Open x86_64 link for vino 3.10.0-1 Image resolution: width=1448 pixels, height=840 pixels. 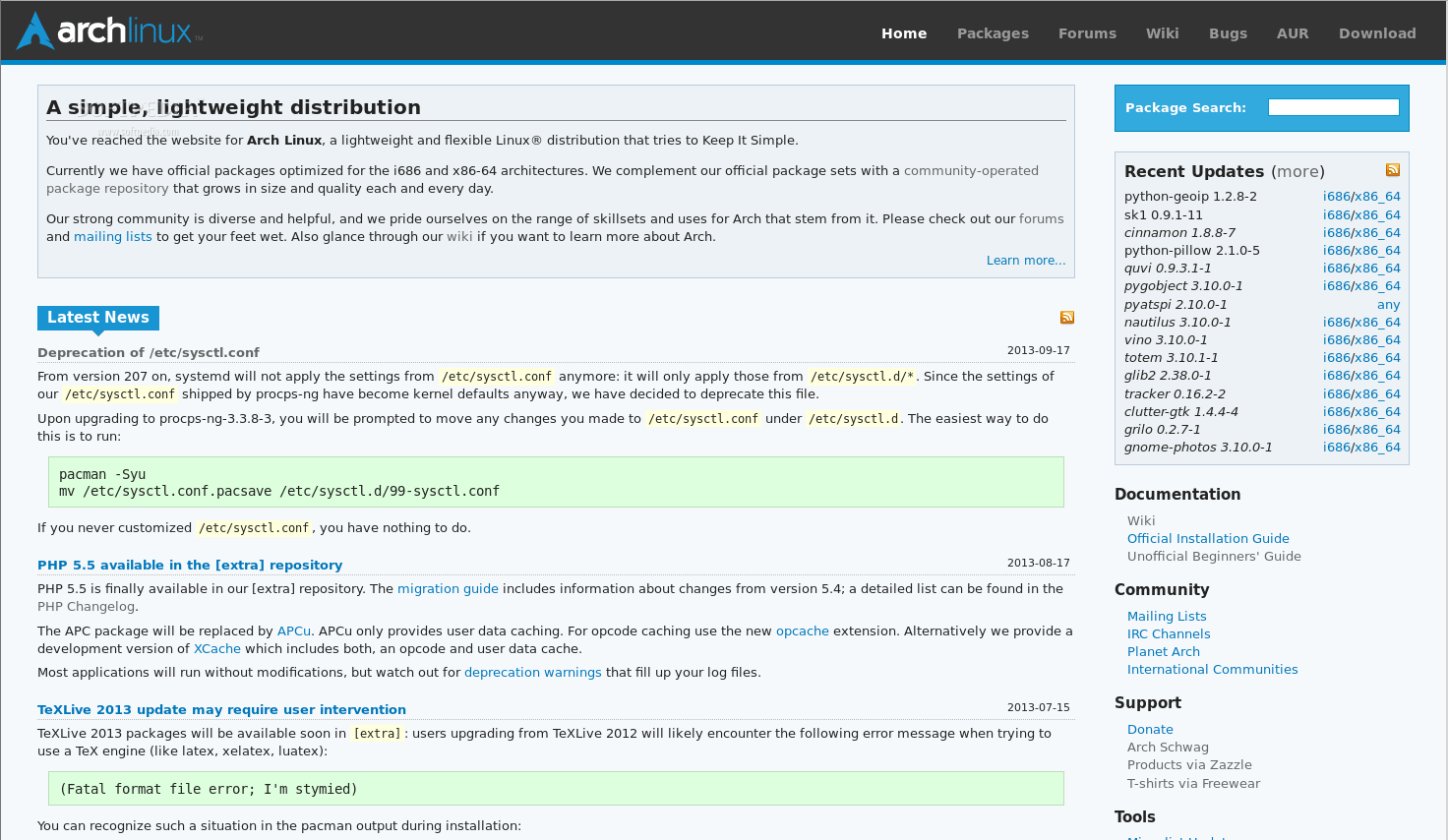point(1377,340)
